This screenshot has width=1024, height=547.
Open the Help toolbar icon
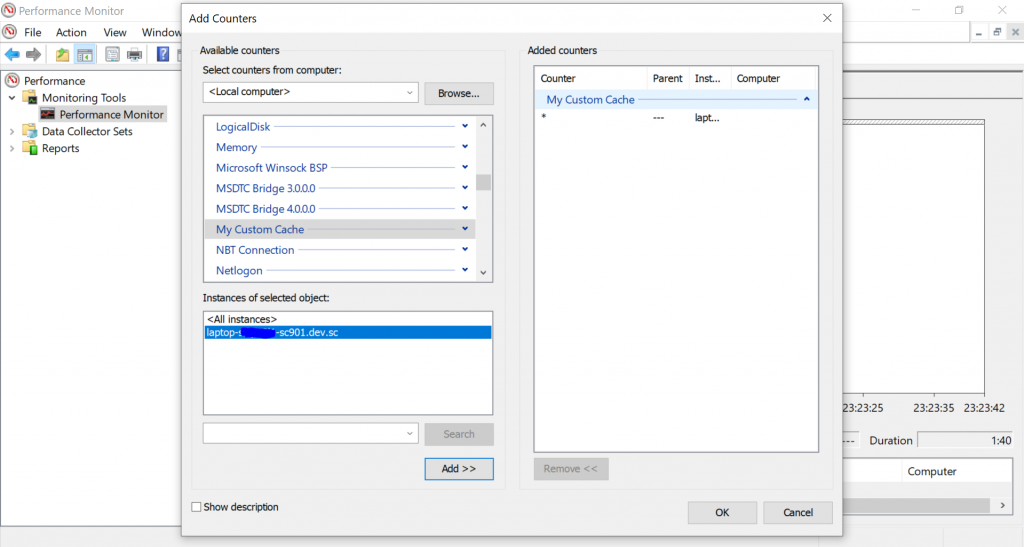click(163, 55)
